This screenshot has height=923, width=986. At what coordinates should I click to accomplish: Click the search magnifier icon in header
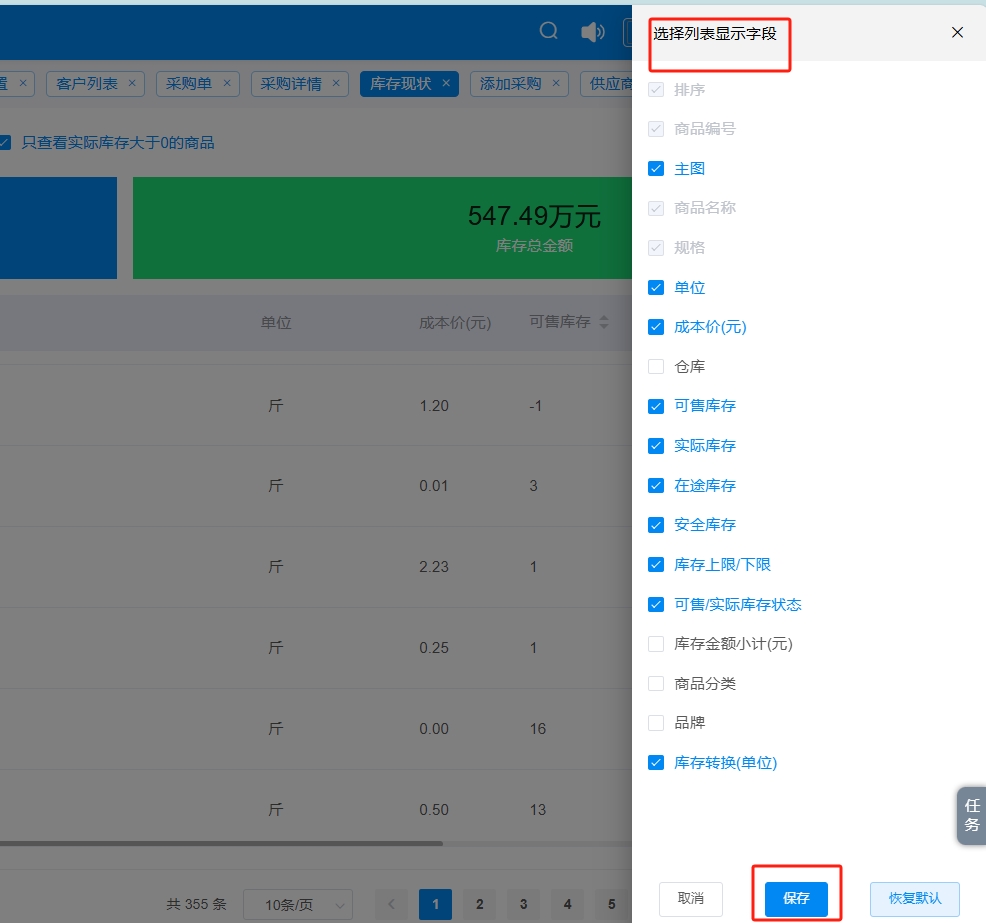coord(548,31)
